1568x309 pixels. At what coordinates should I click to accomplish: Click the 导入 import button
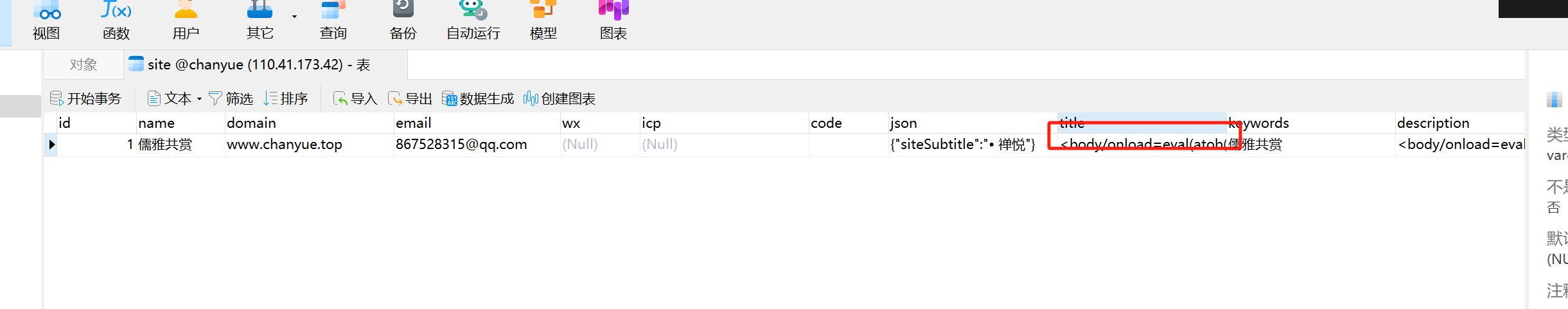point(355,99)
